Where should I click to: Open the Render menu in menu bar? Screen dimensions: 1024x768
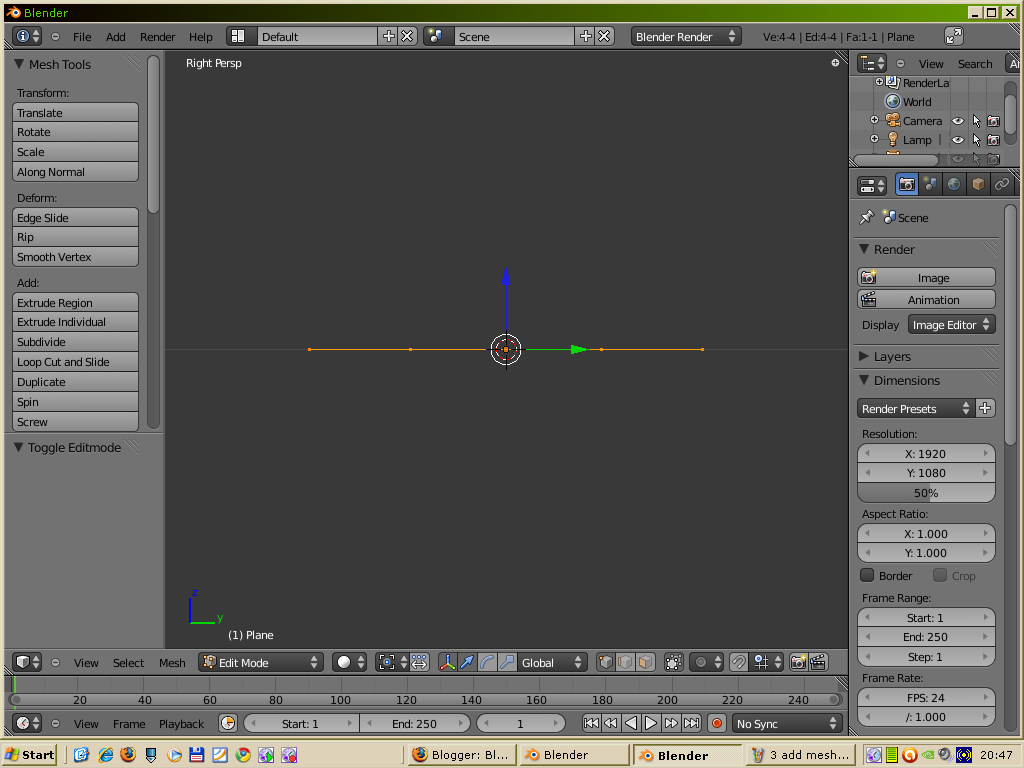(x=157, y=36)
